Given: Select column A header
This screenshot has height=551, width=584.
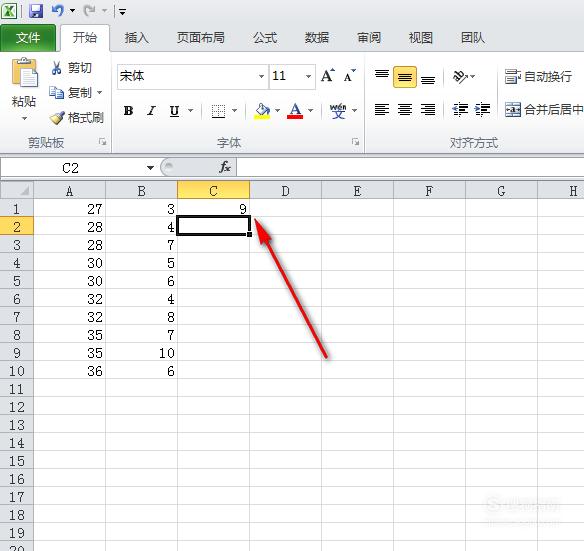Looking at the screenshot, I should 69,191.
